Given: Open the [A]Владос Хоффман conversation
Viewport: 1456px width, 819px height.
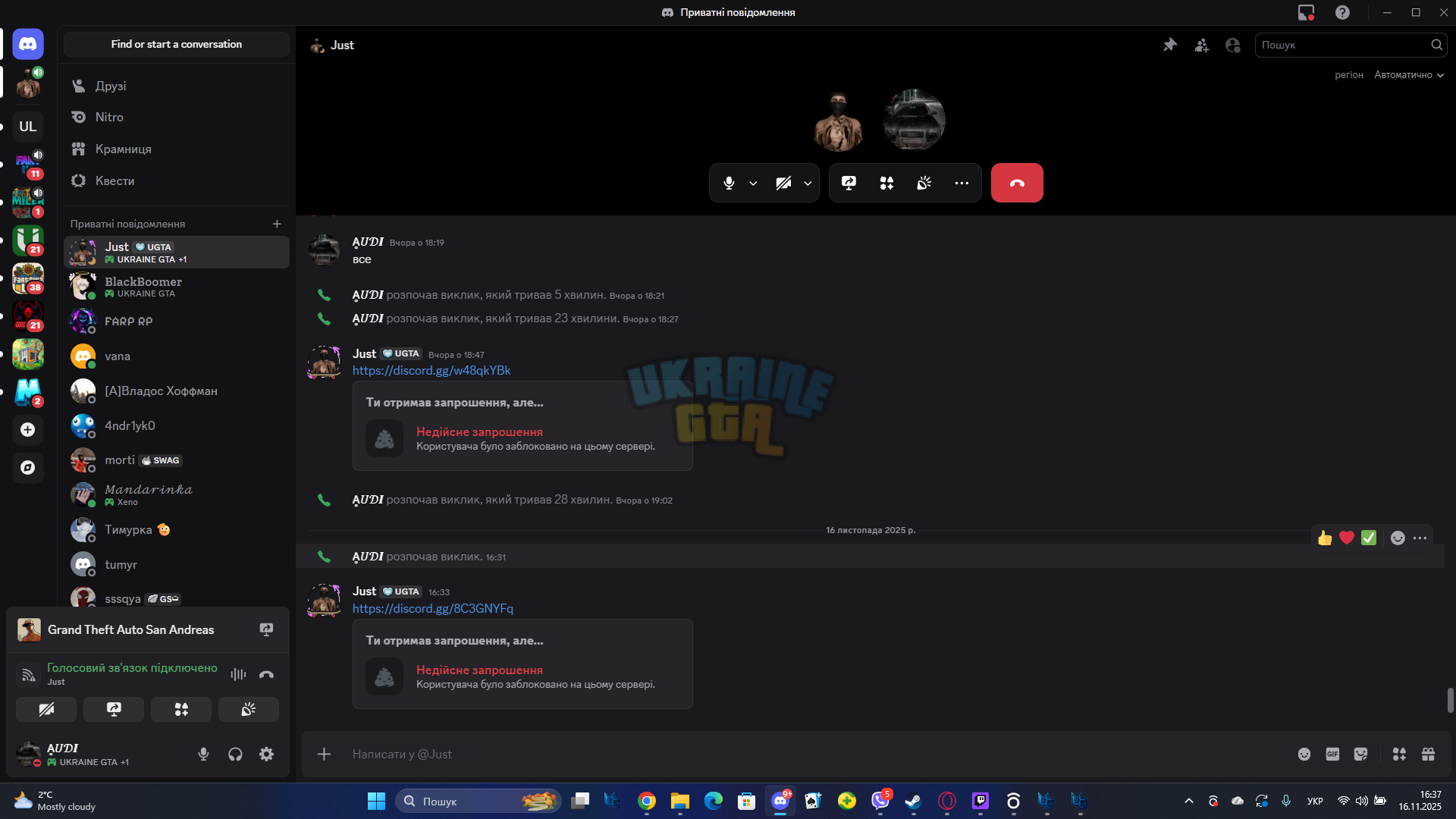Looking at the screenshot, I should pos(177,391).
